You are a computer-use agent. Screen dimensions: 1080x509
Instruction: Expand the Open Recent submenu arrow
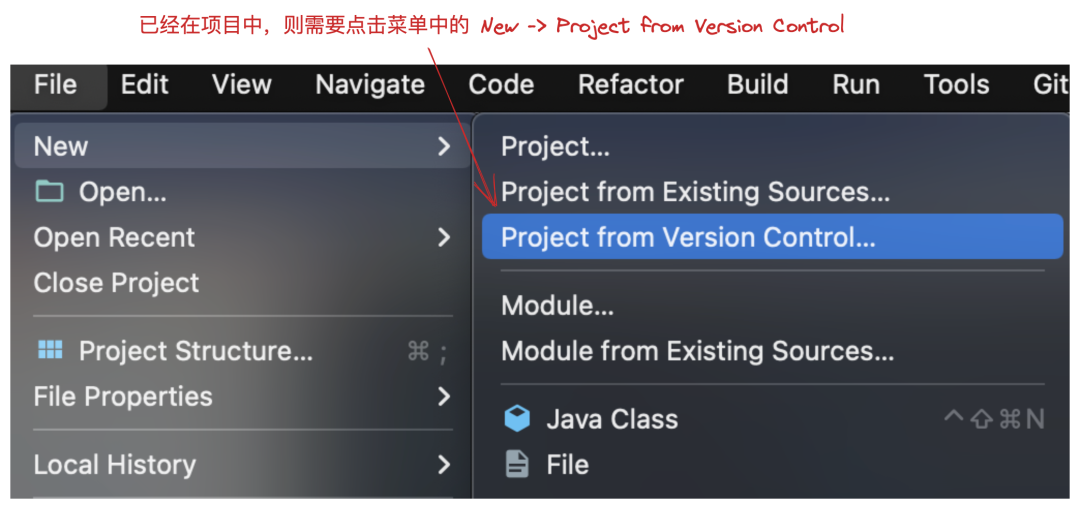[x=444, y=238]
